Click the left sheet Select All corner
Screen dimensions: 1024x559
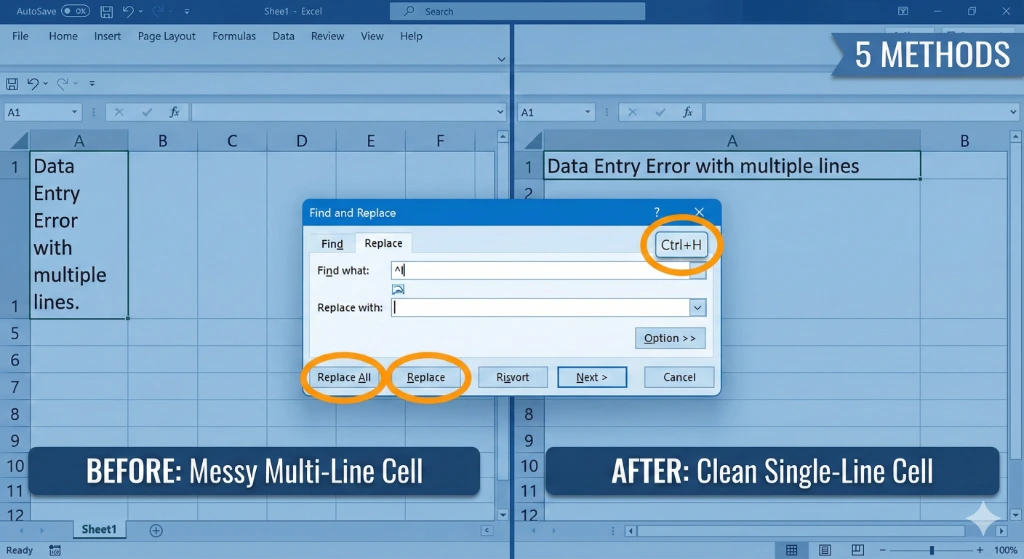pos(18,140)
